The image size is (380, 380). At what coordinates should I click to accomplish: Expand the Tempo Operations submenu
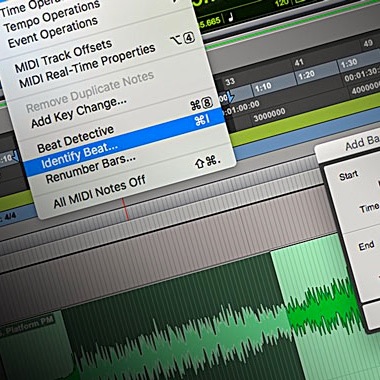[x=52, y=17]
